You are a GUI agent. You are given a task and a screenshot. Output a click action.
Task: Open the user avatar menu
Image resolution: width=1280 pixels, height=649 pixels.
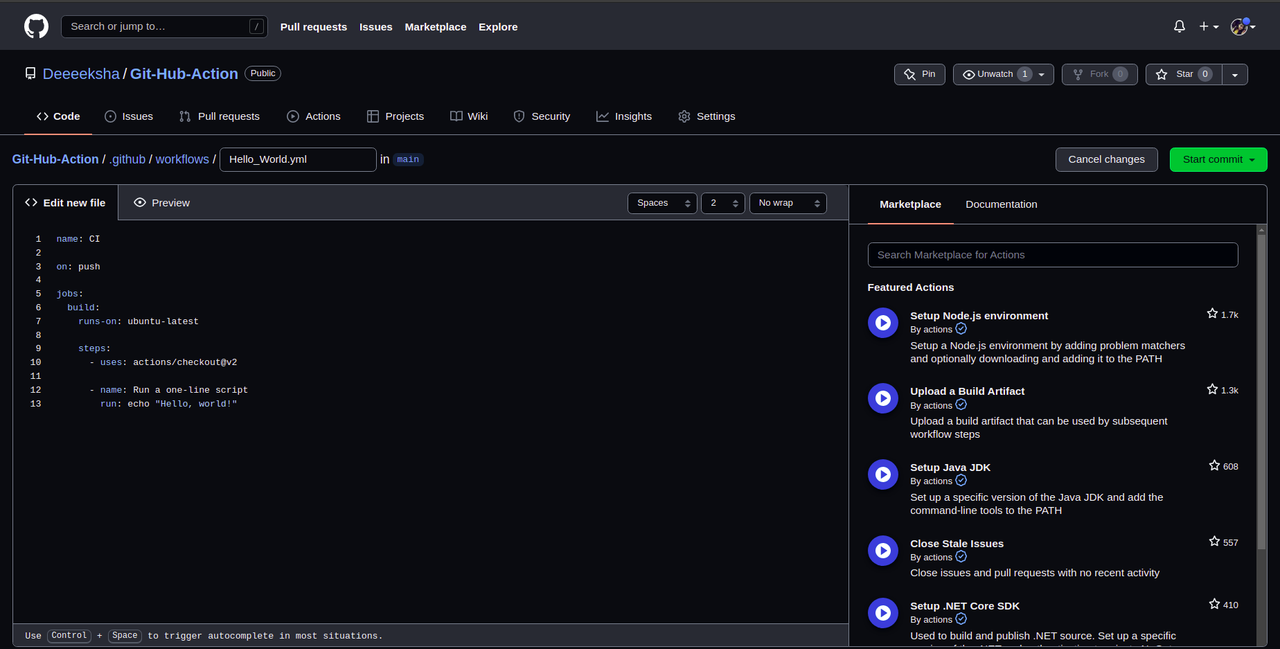(1243, 27)
